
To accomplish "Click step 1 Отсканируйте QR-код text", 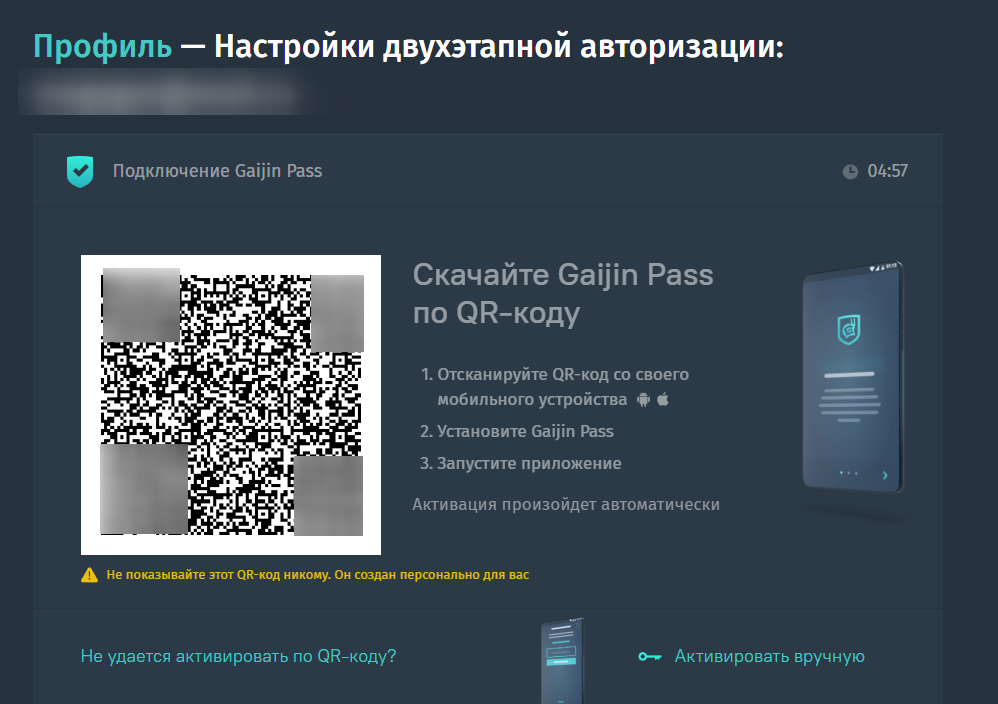I will coord(554,387).
